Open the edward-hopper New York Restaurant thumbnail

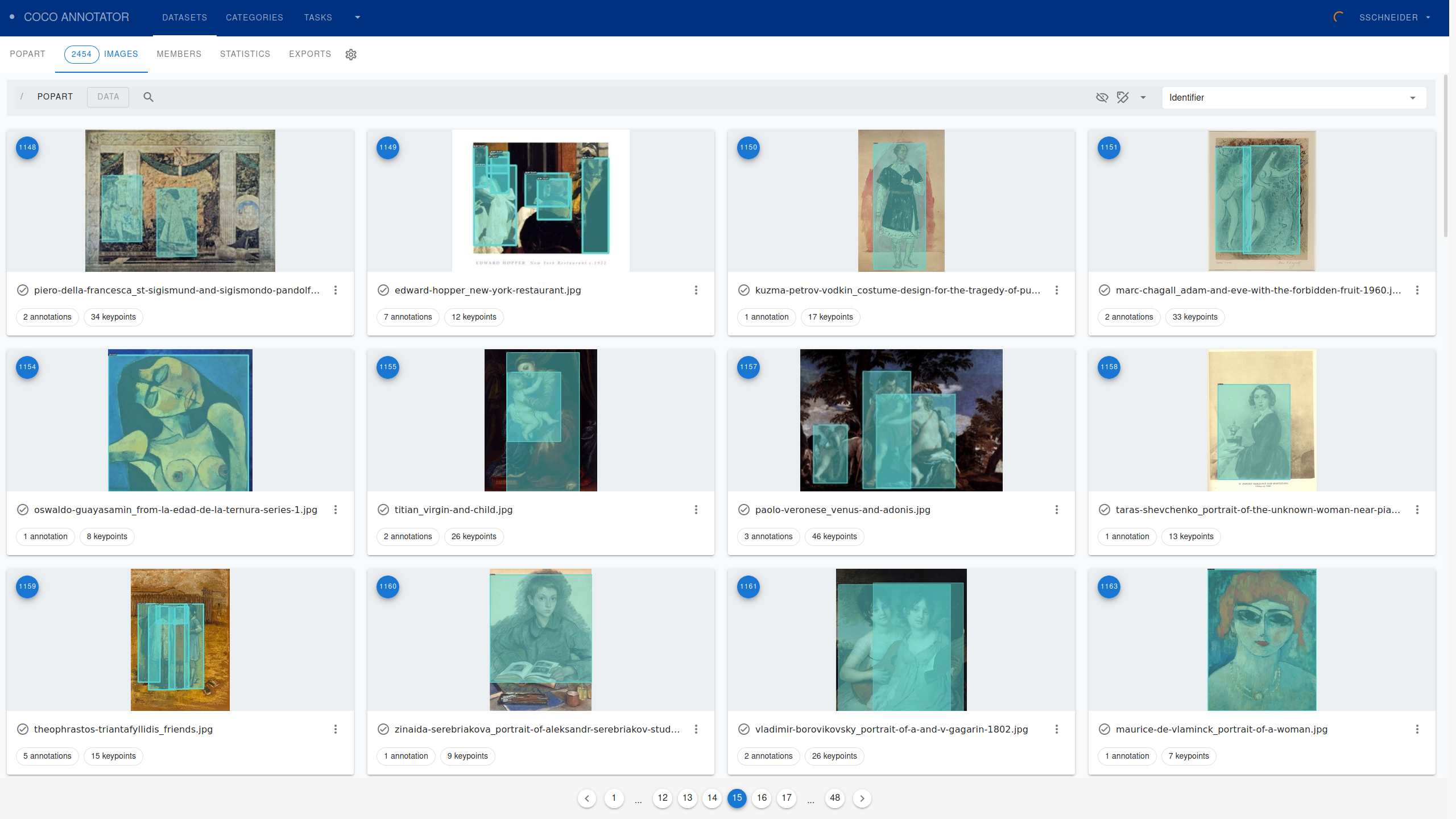click(541, 201)
